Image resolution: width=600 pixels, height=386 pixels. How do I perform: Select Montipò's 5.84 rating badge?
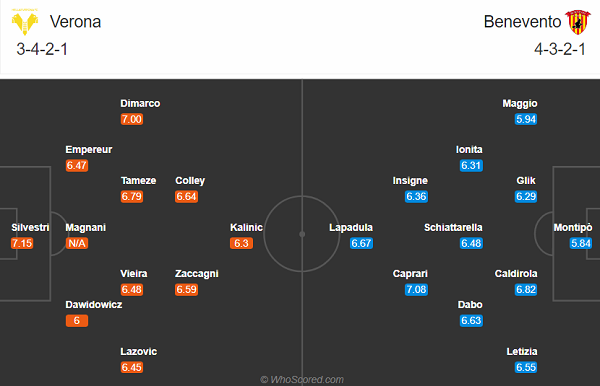[x=581, y=243]
